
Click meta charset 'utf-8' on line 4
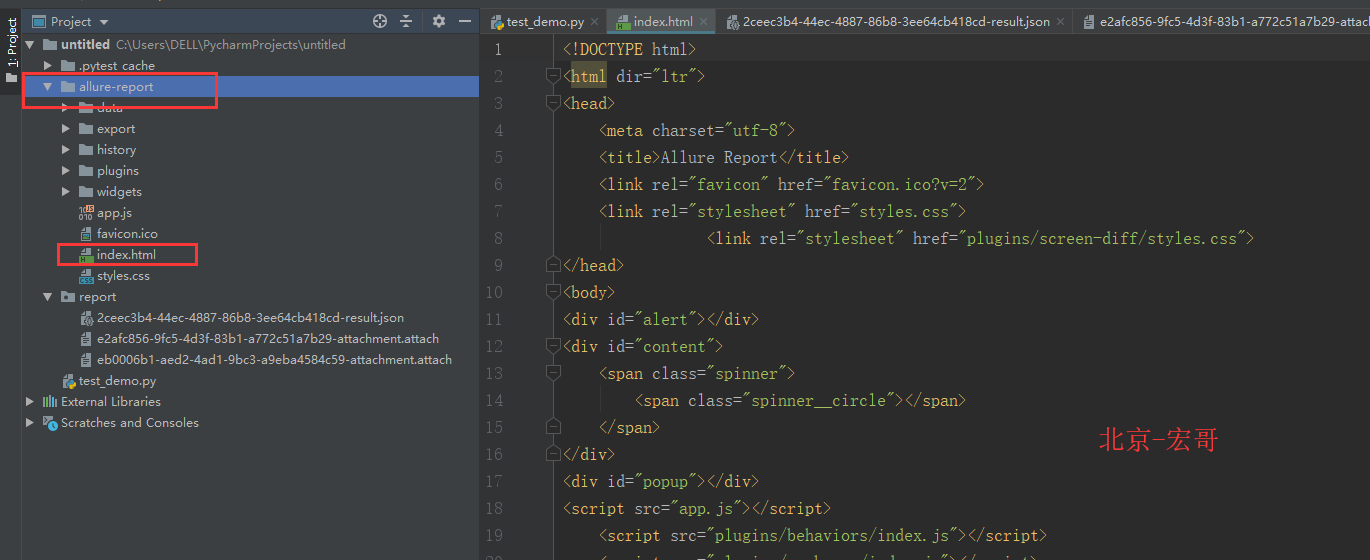[757, 130]
